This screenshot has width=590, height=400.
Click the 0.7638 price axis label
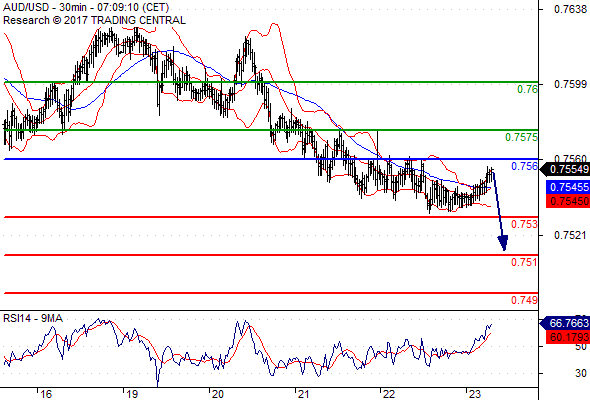pyautogui.click(x=570, y=9)
